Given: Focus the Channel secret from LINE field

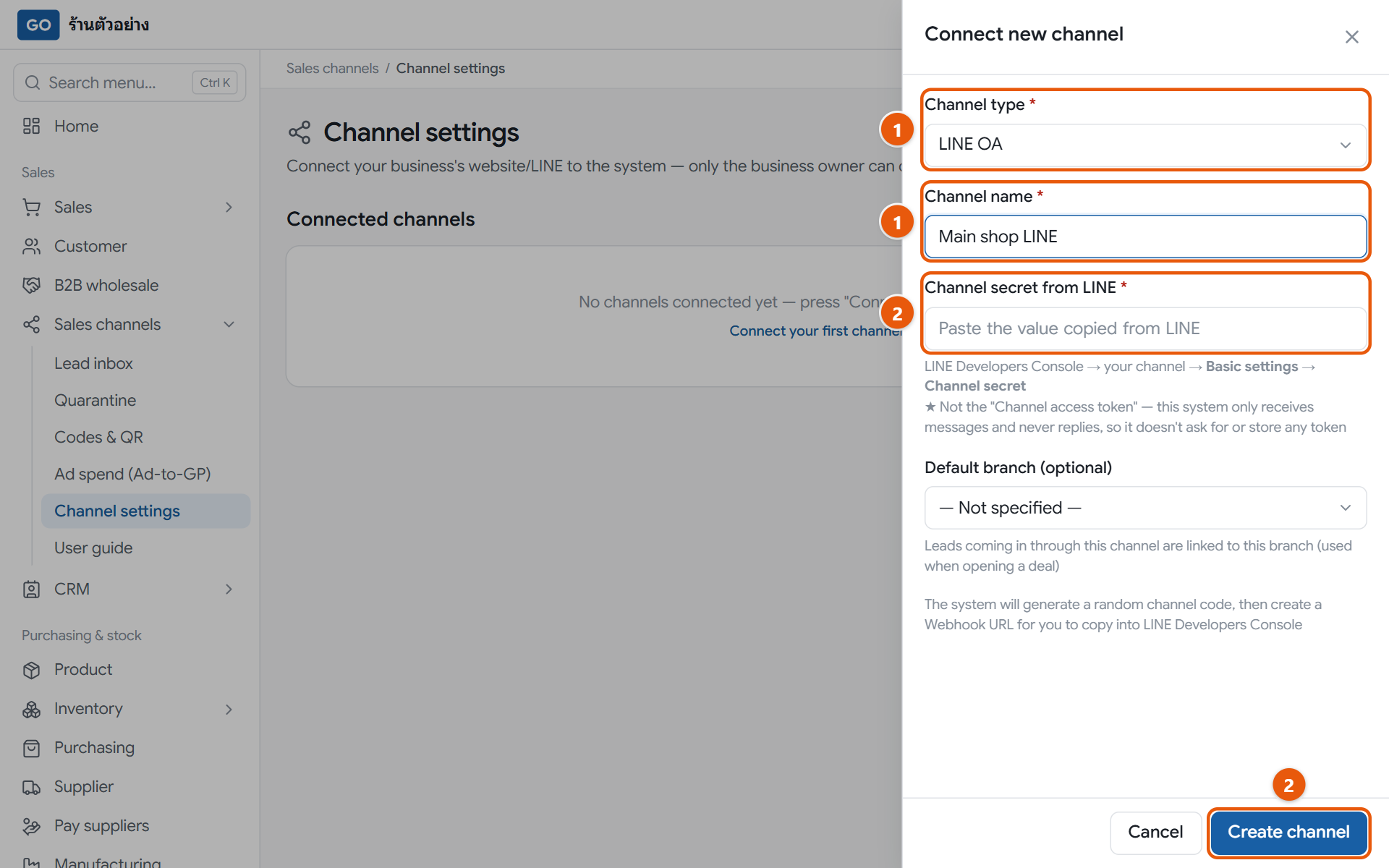Looking at the screenshot, I should [1145, 328].
